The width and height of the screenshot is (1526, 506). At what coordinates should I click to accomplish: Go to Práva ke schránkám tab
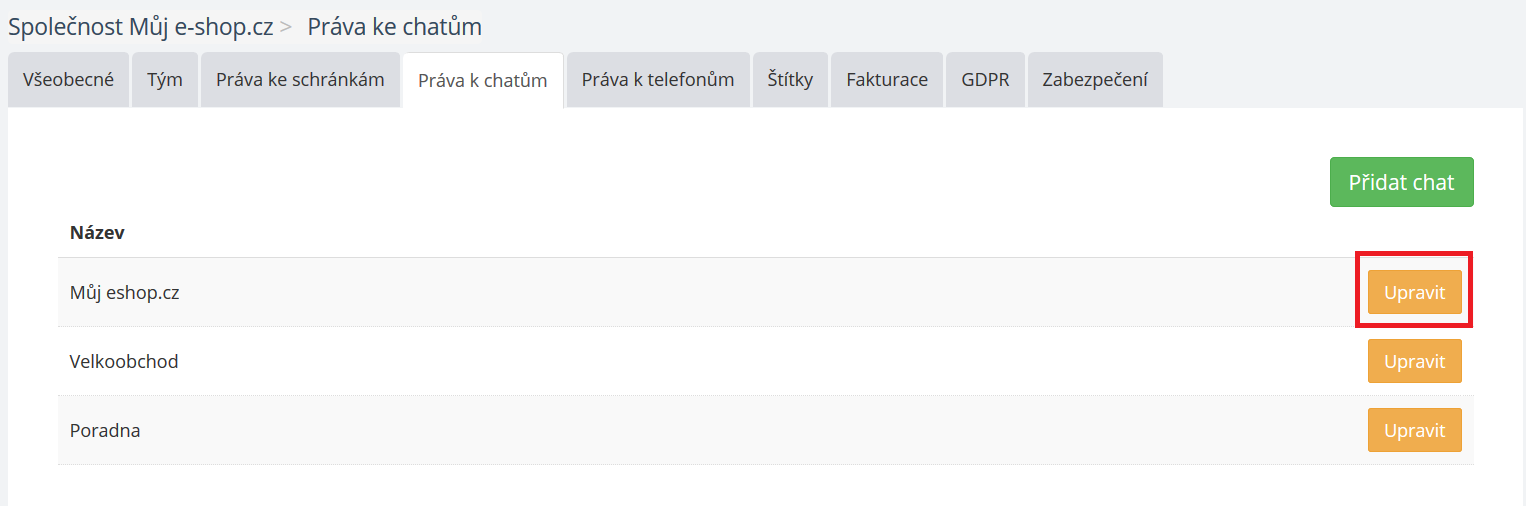(300, 80)
